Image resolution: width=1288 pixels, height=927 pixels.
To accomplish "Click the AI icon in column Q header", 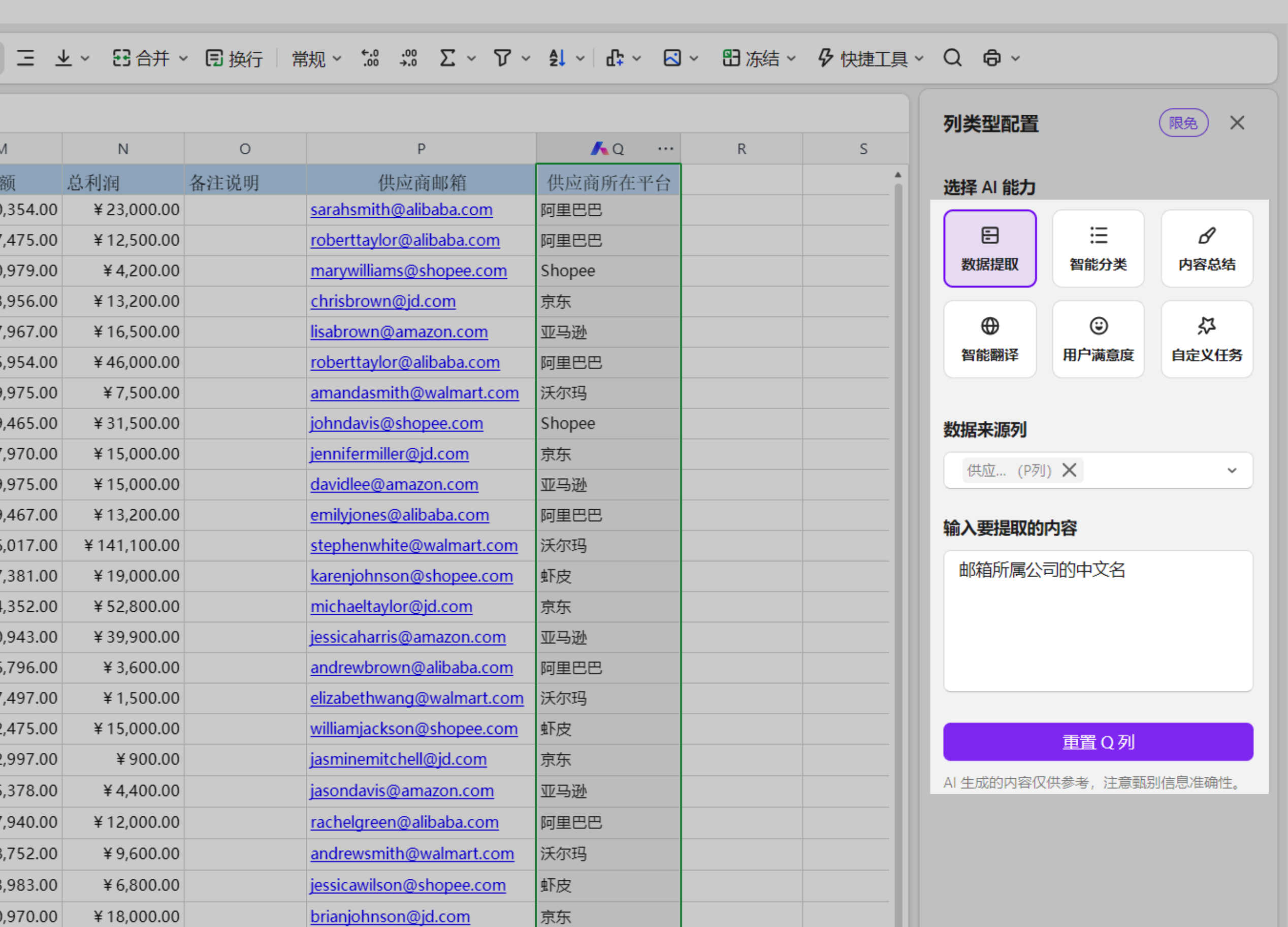I will pos(600,149).
